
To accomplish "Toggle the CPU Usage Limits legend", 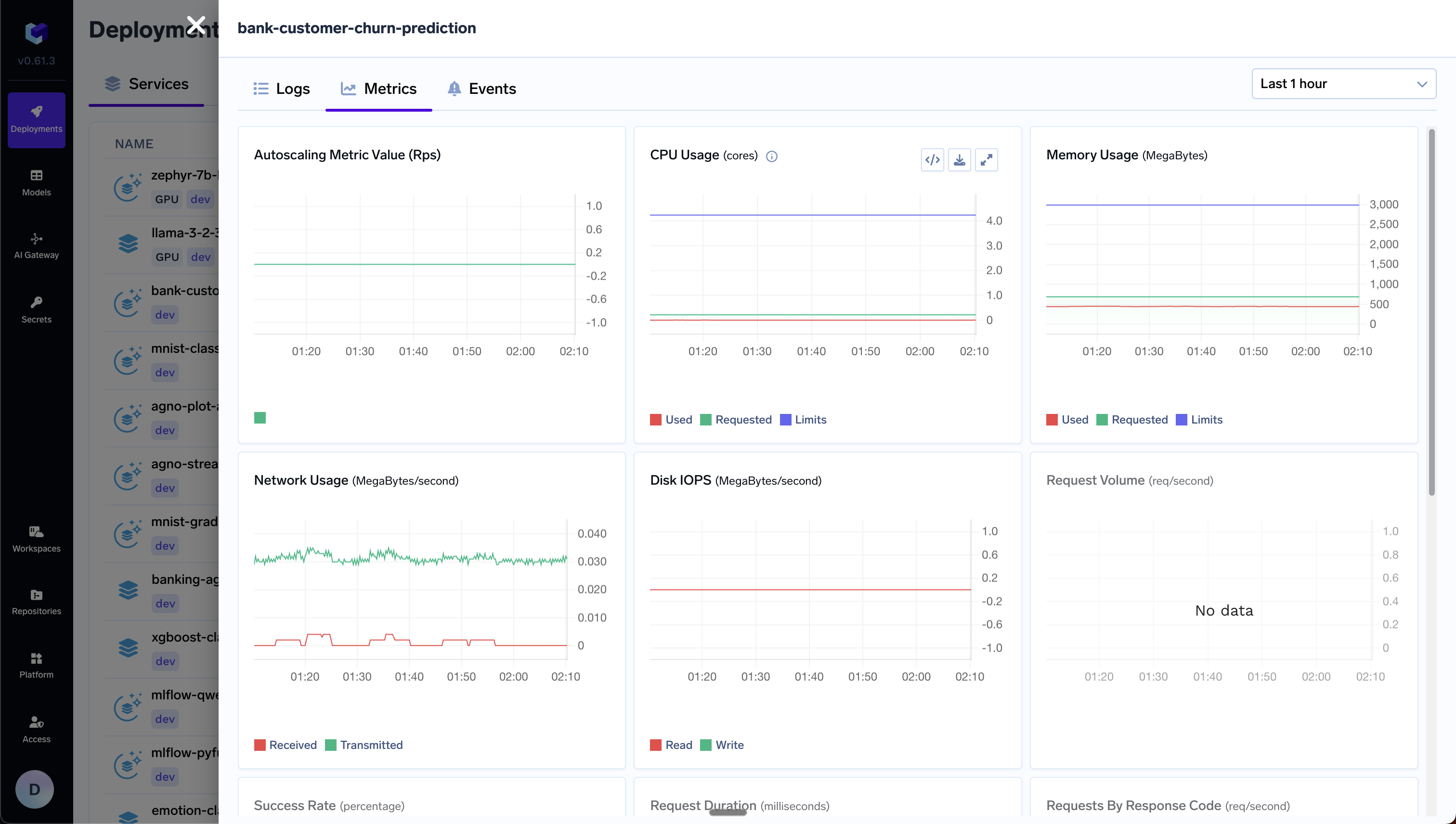I will [803, 419].
